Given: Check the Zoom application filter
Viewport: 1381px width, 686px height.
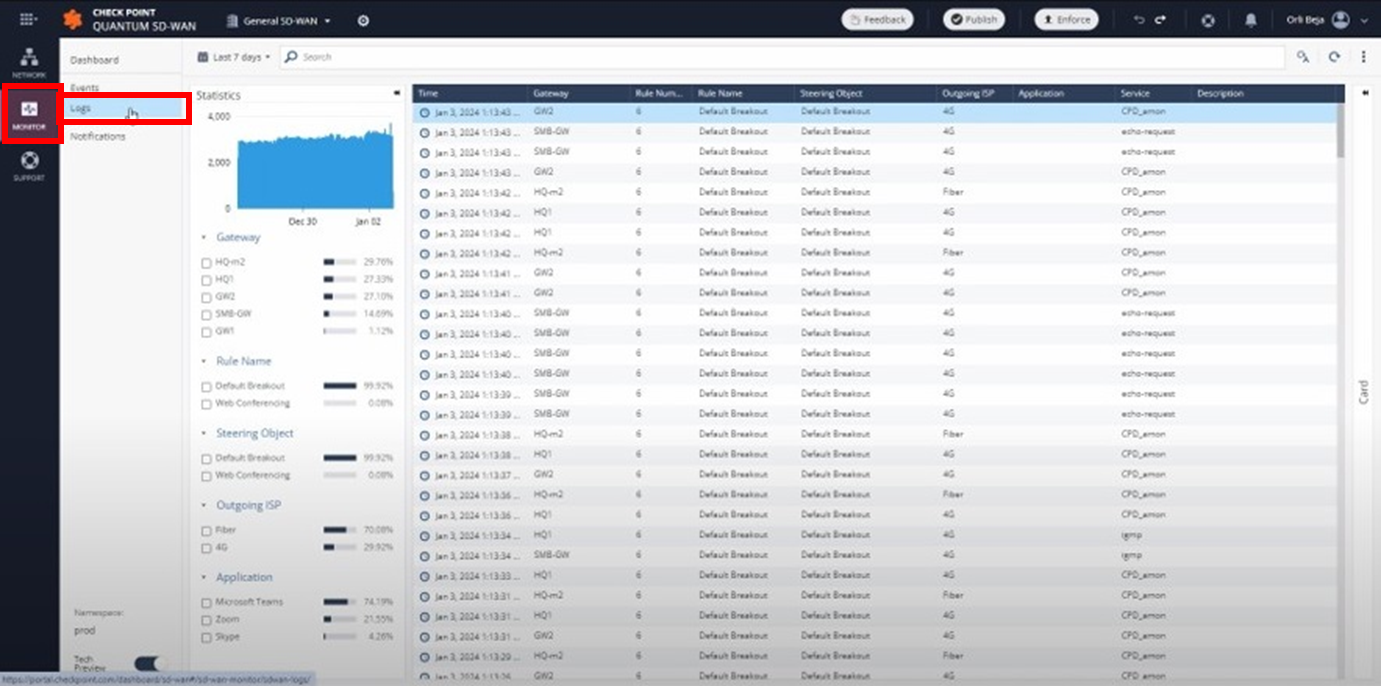Looking at the screenshot, I should pyautogui.click(x=206, y=620).
